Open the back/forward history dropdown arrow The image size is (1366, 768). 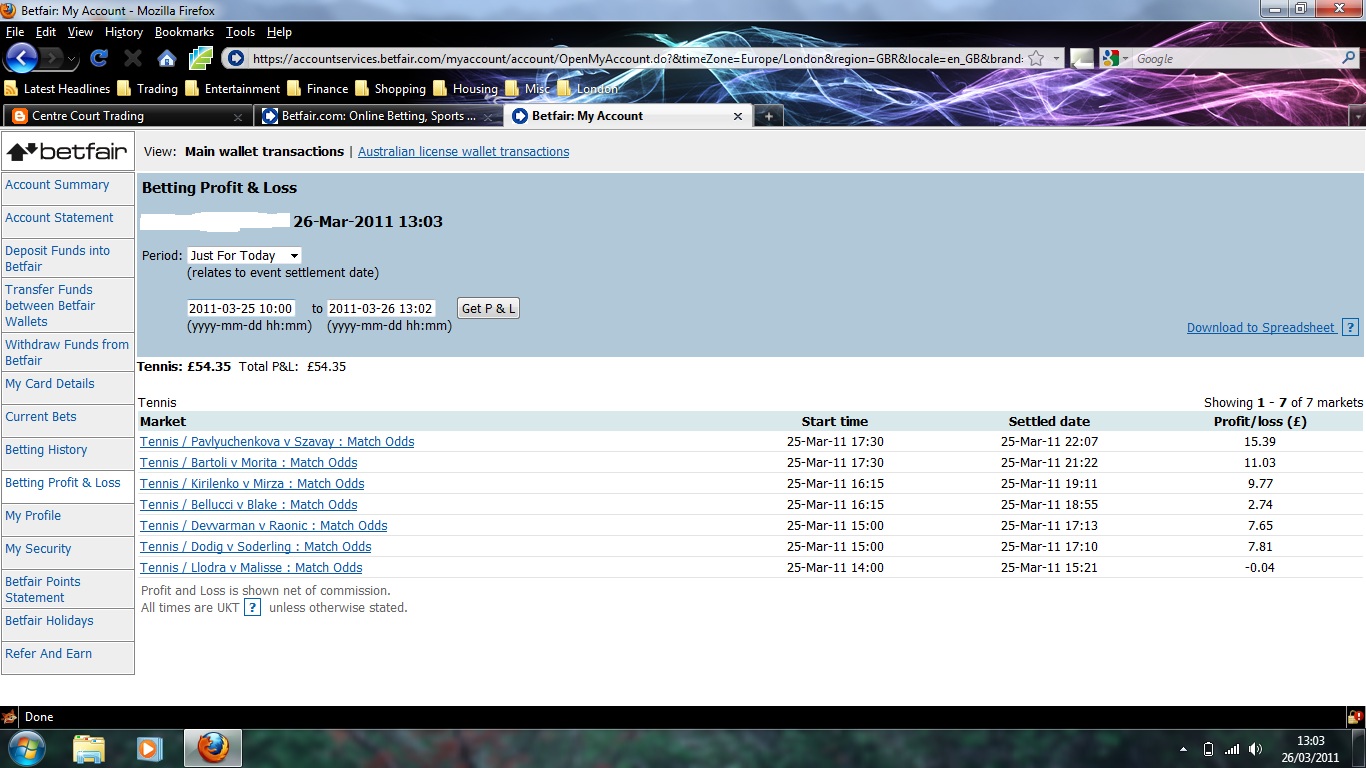coord(72,59)
